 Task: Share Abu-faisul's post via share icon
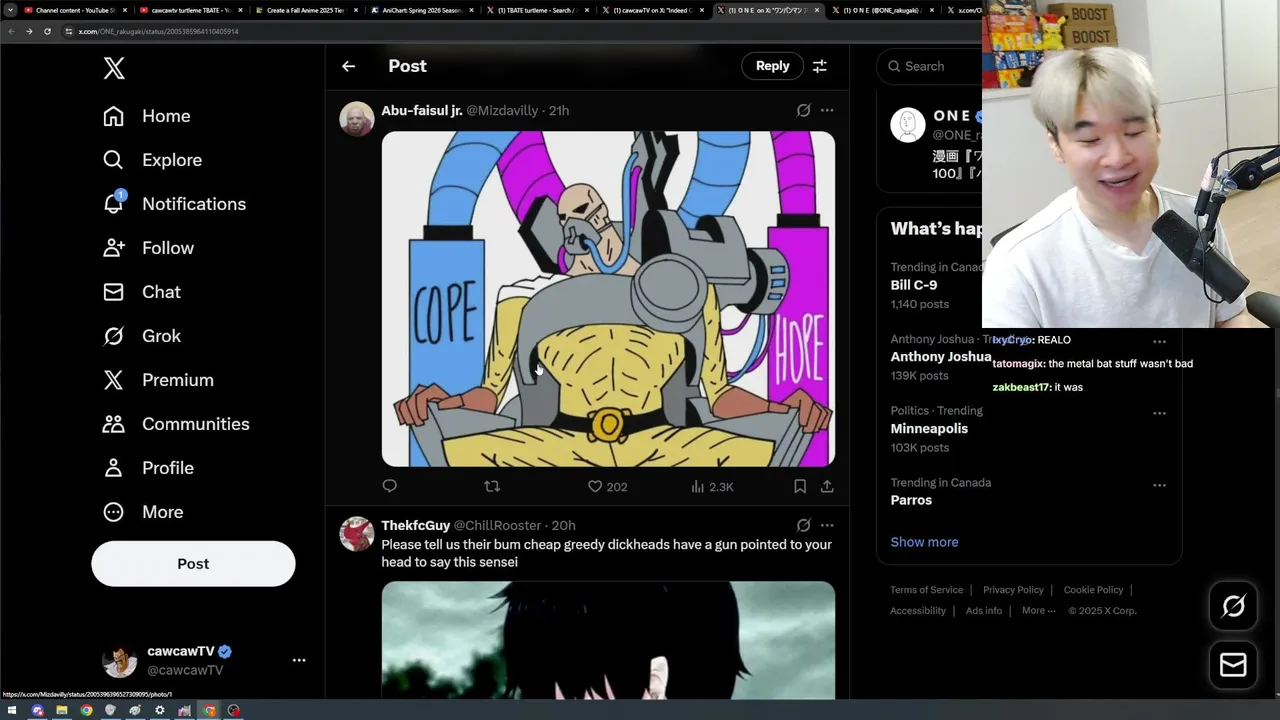coord(827,486)
